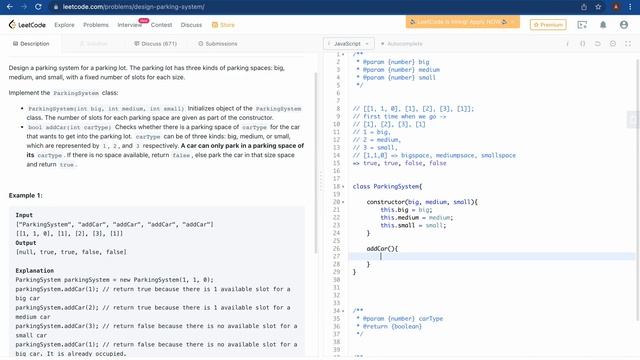Open the Store link
The image size is (640, 360).
(223, 25)
